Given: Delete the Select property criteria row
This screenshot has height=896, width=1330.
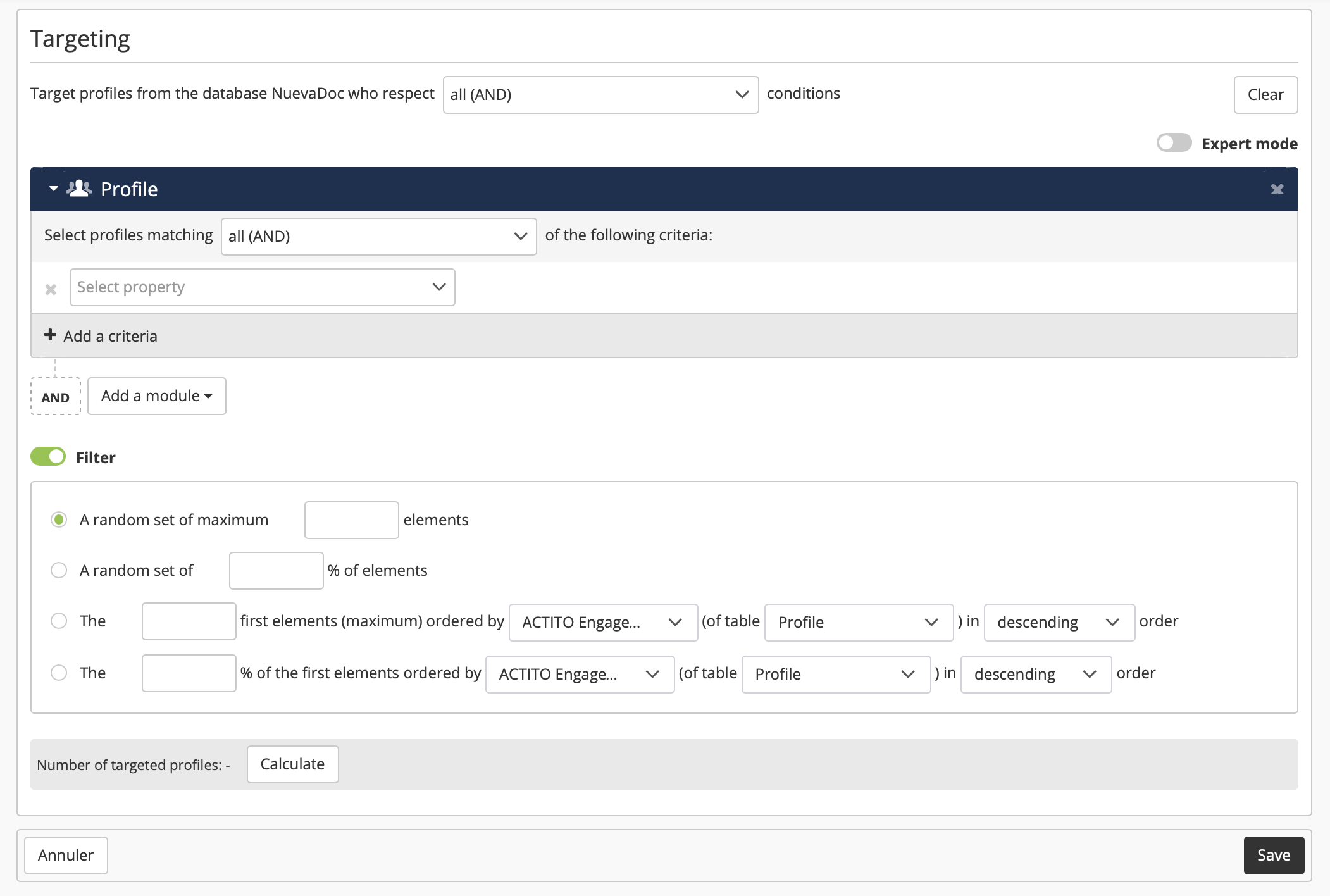Looking at the screenshot, I should point(51,289).
